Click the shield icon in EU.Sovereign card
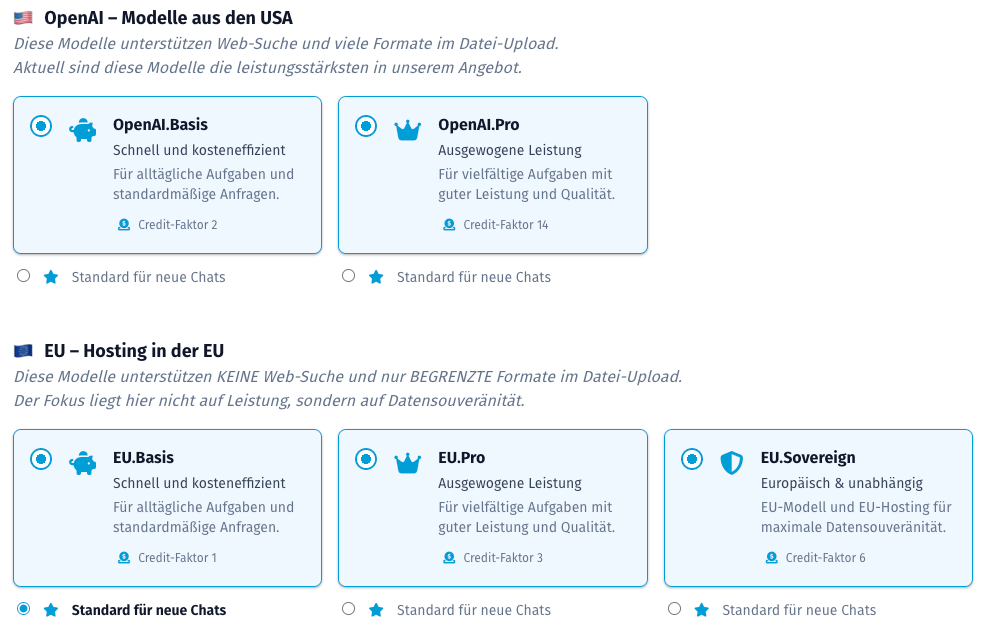 pyautogui.click(x=732, y=463)
